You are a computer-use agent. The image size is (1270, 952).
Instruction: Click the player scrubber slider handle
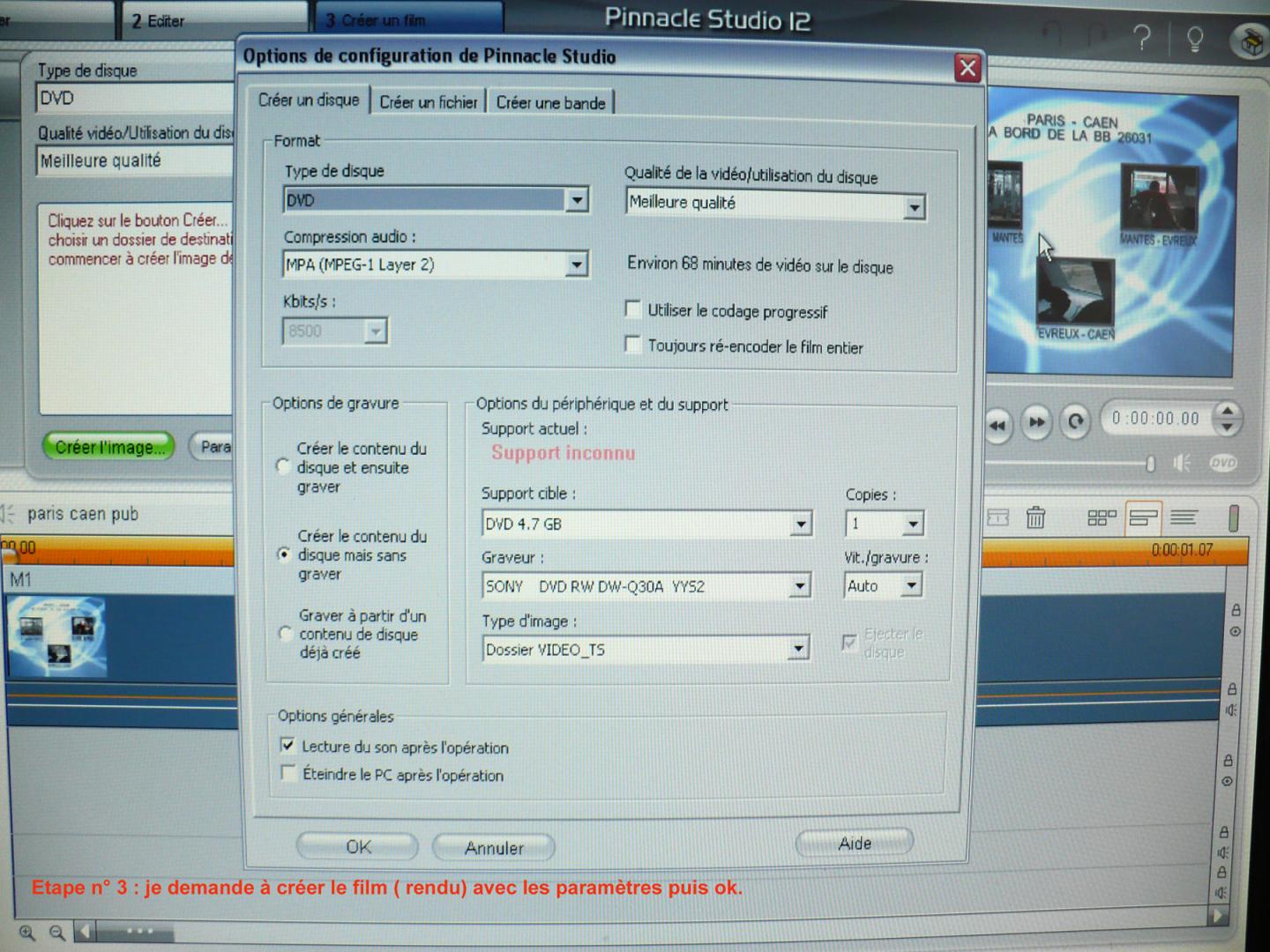[x=1150, y=464]
